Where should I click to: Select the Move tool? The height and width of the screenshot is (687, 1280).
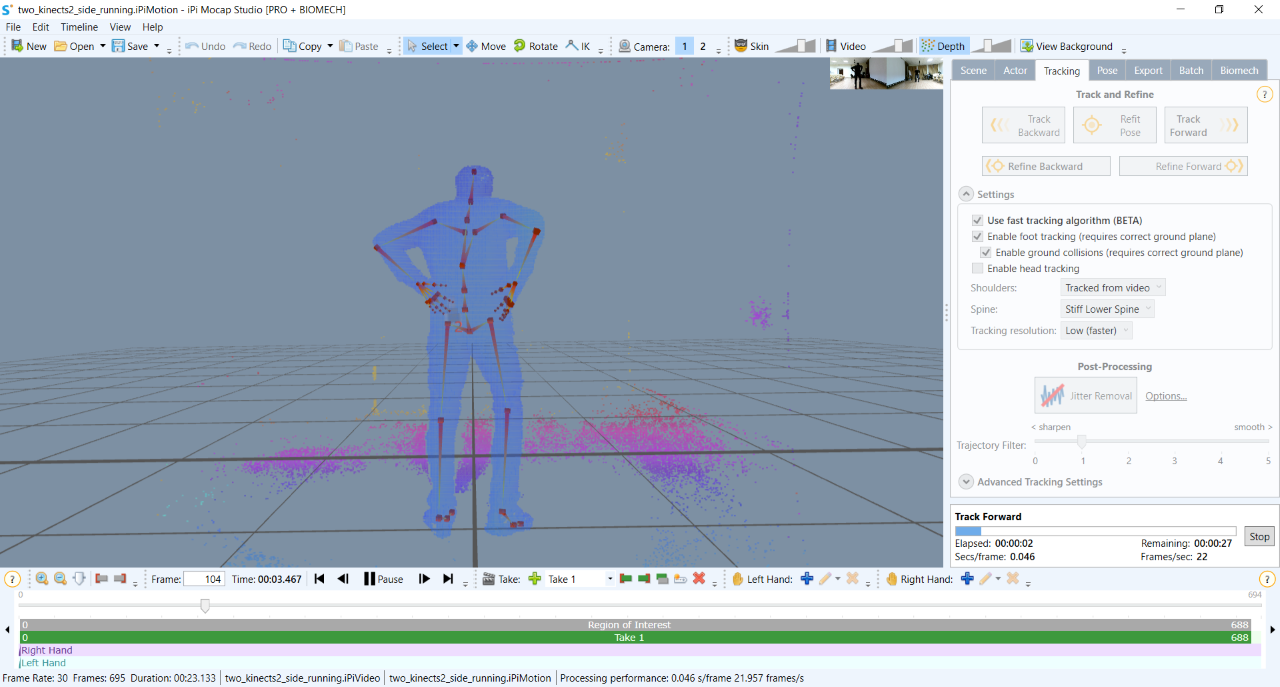(486, 46)
